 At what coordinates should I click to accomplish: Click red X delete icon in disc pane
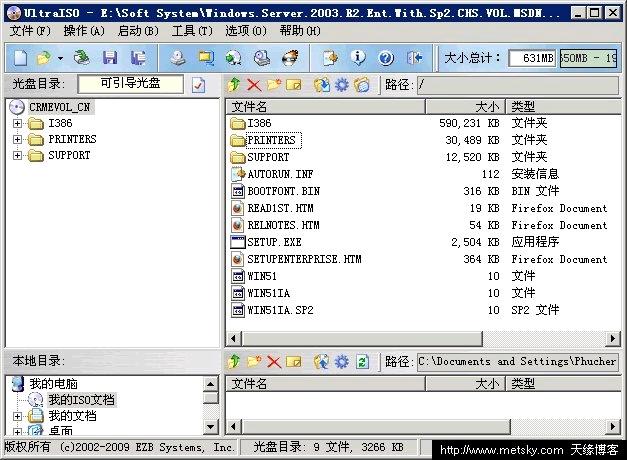(x=254, y=85)
